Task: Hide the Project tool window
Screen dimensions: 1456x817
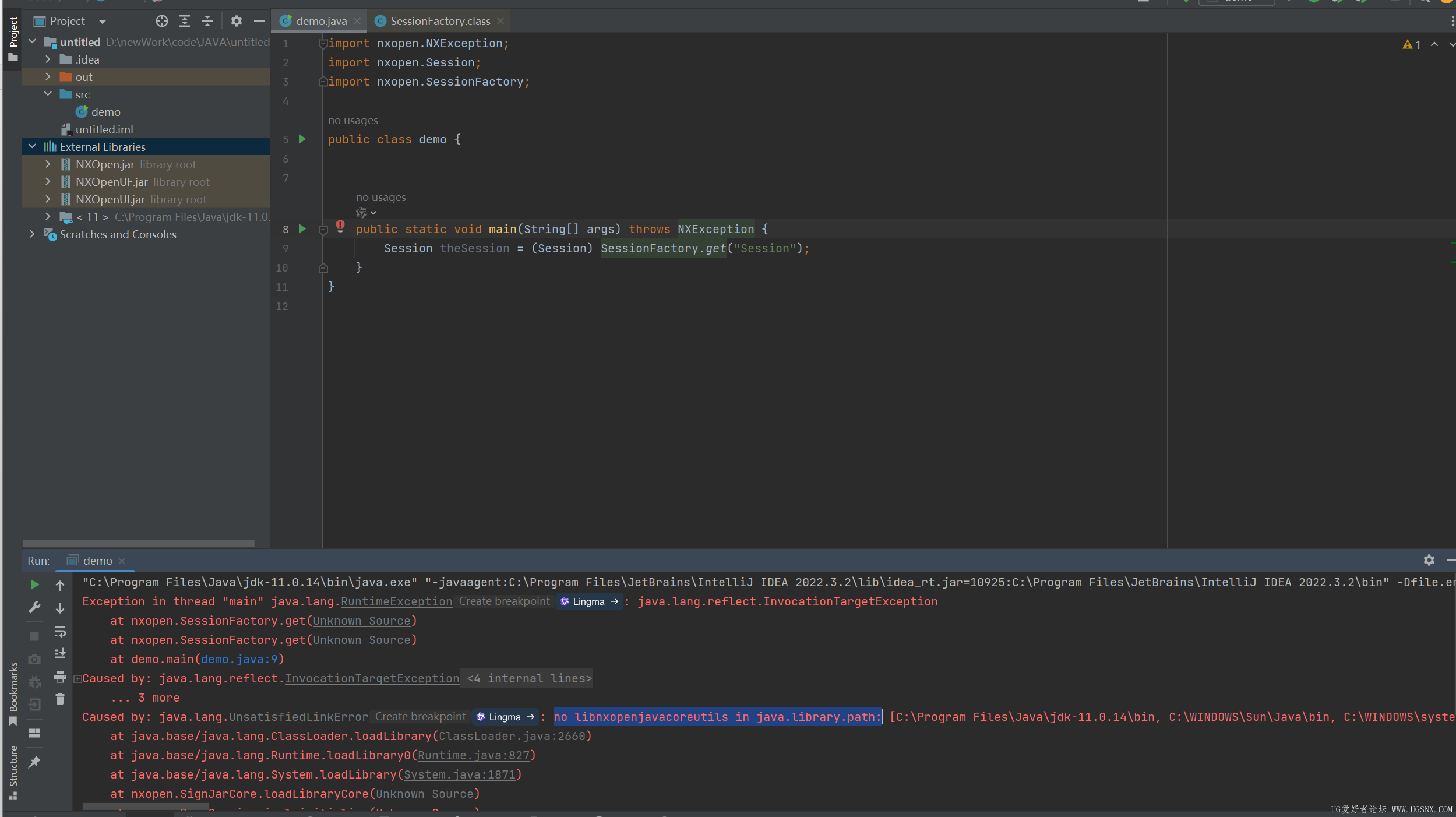Action: pos(259,22)
